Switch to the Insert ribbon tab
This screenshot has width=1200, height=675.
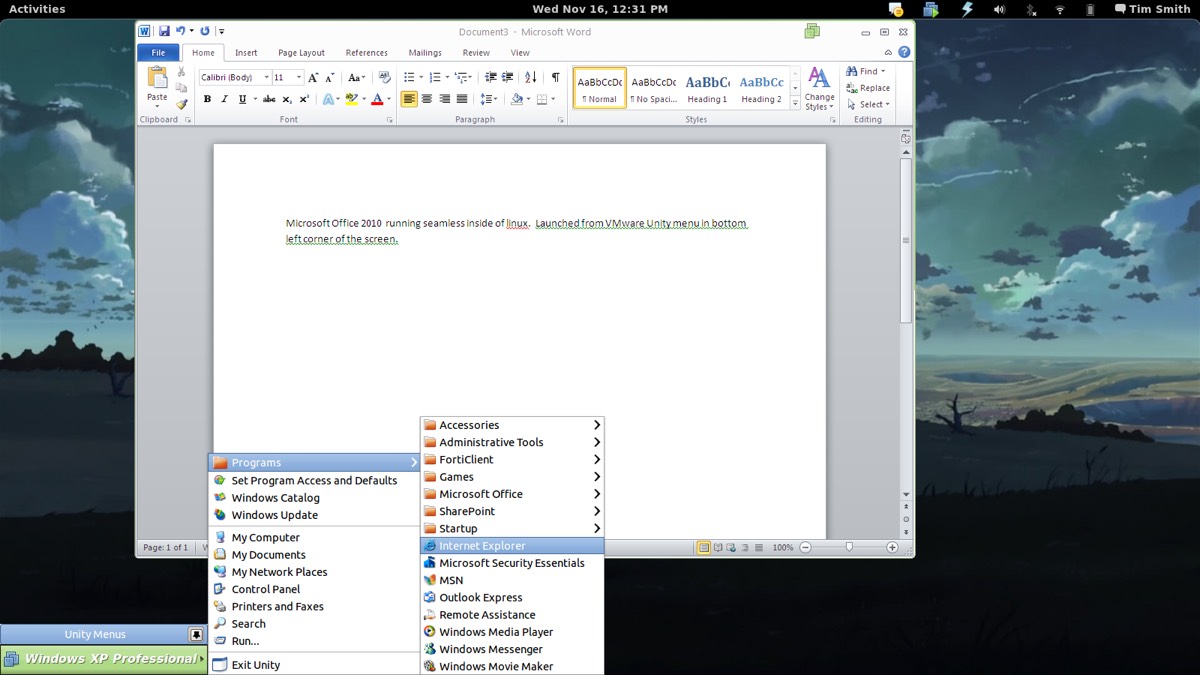click(246, 53)
